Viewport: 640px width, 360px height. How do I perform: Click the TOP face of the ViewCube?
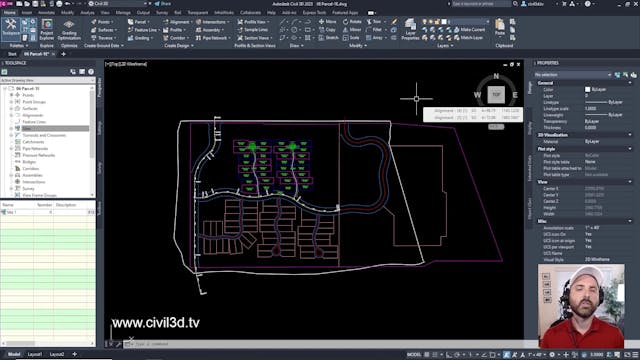[x=496, y=94]
